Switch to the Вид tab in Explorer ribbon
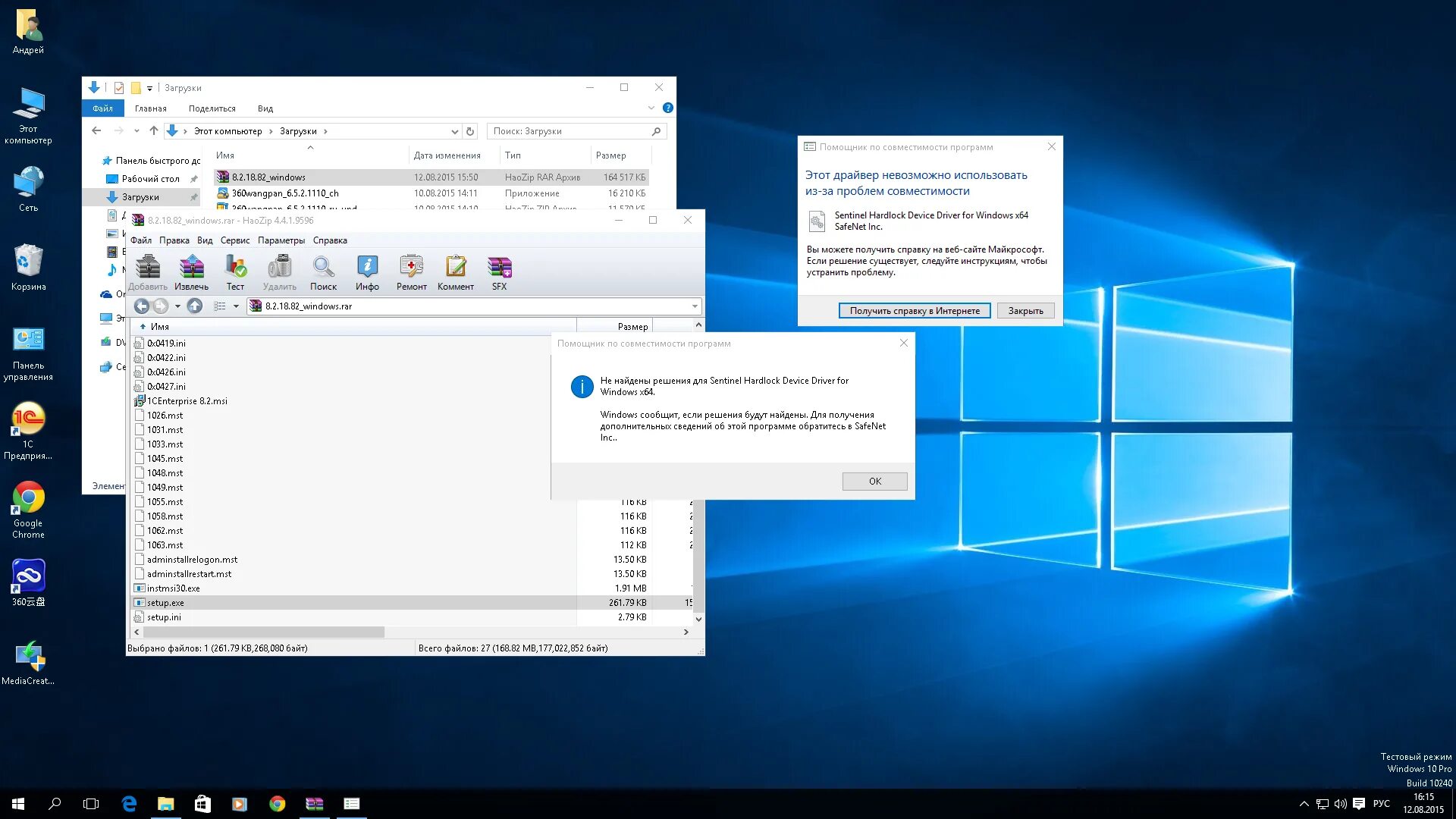The image size is (1456, 819). pyautogui.click(x=265, y=108)
